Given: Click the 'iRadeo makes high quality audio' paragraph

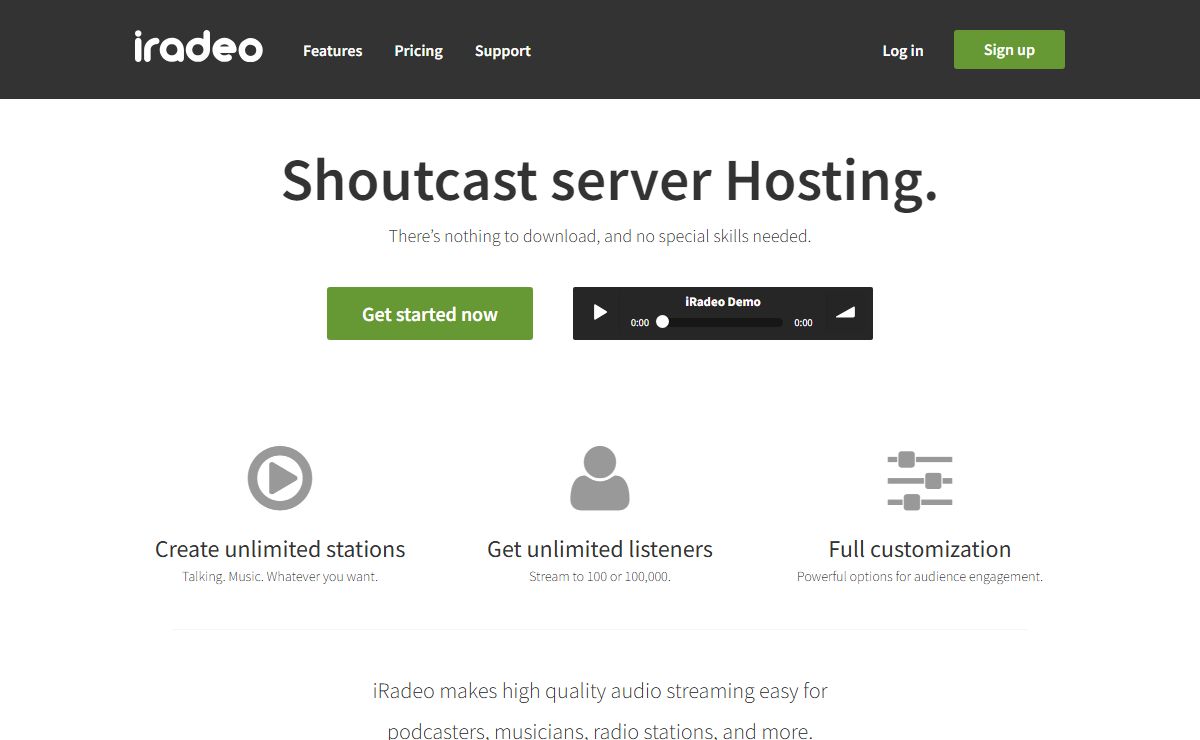Looking at the screenshot, I should pyautogui.click(x=600, y=711).
